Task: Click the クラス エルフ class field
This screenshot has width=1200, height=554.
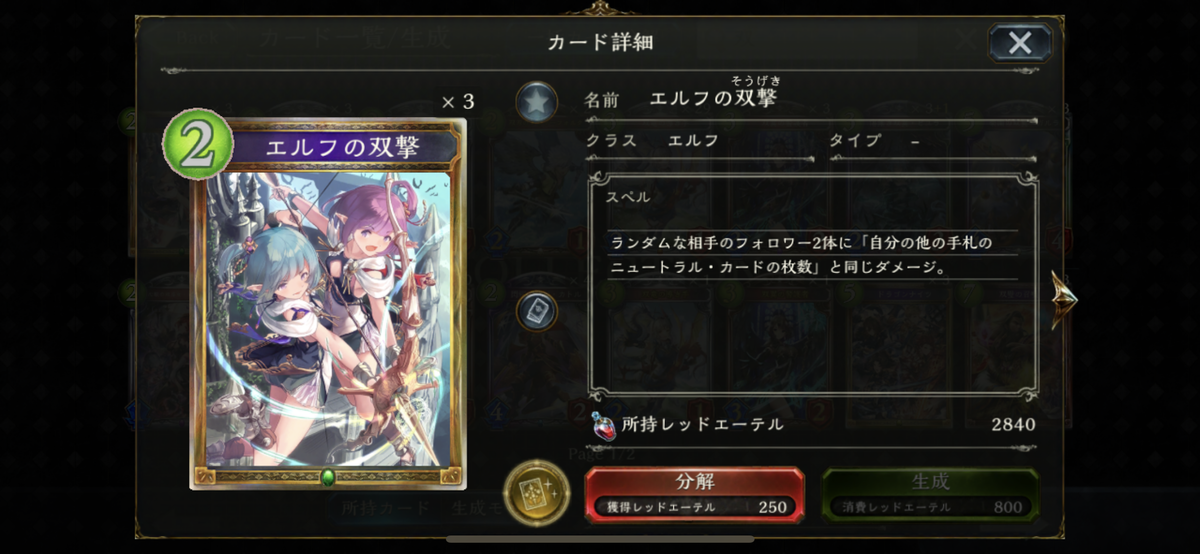Action: coord(700,141)
